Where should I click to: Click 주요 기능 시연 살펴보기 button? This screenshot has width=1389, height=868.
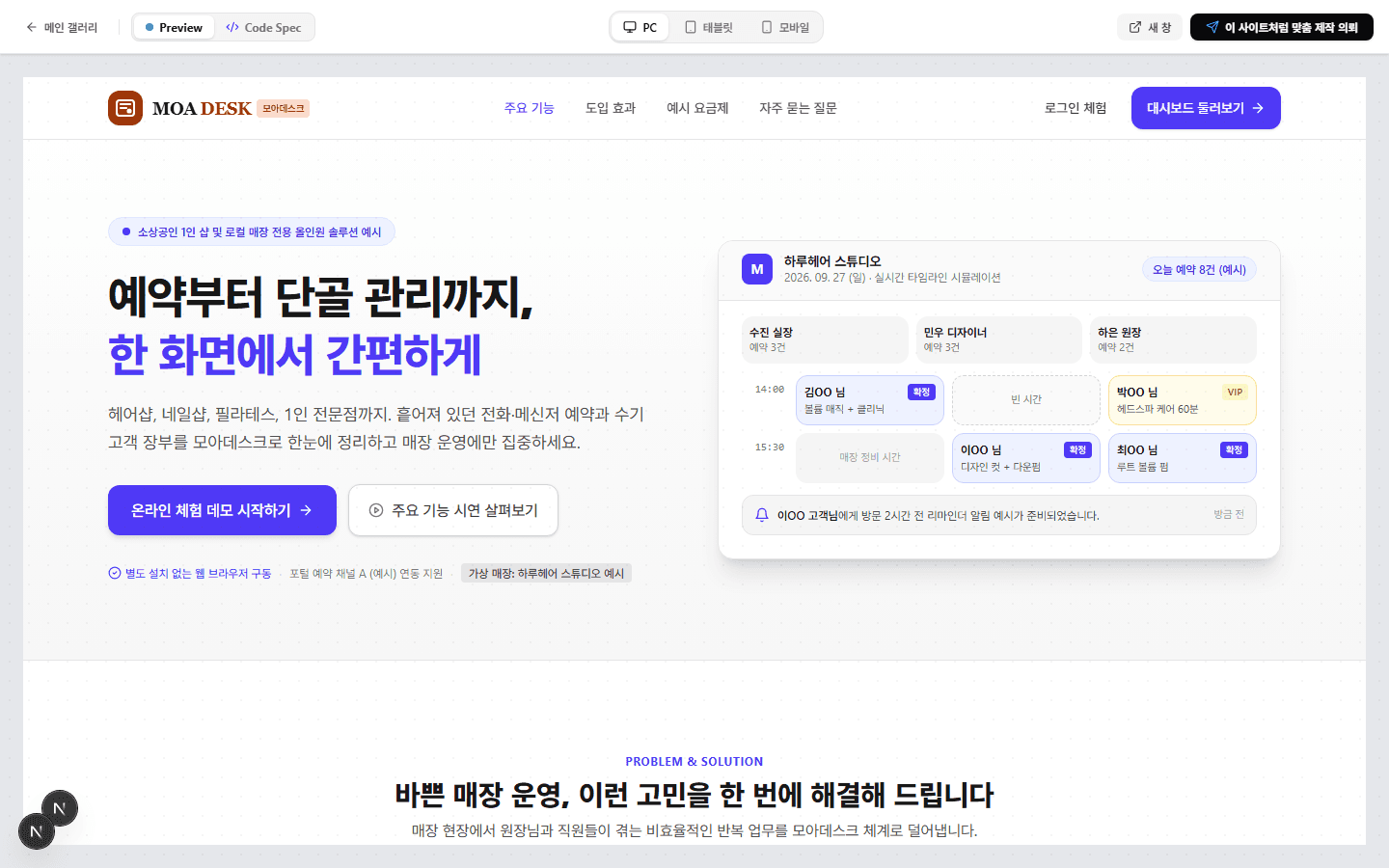pyautogui.click(x=453, y=510)
